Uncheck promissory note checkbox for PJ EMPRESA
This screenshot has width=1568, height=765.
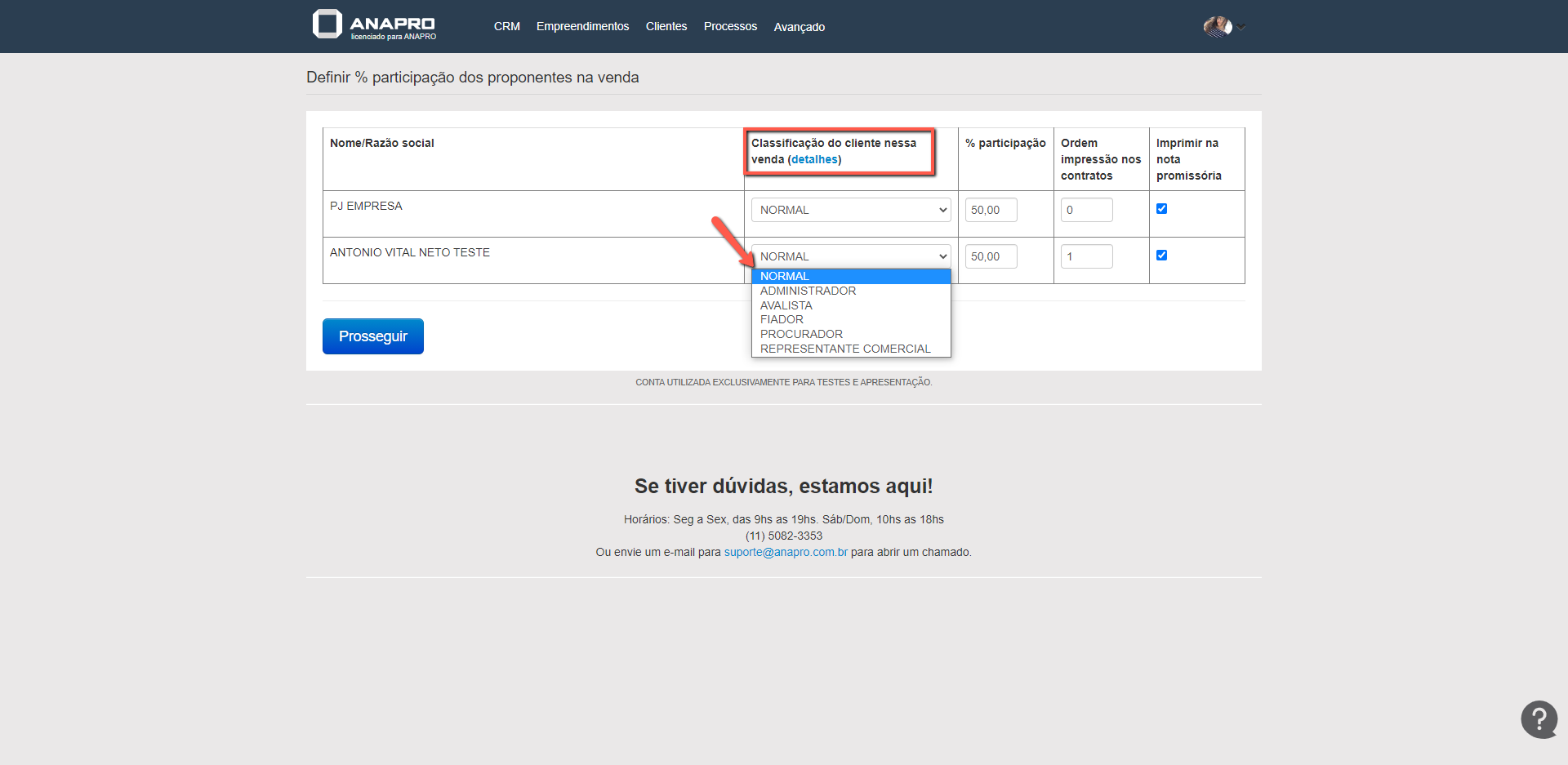click(1161, 209)
